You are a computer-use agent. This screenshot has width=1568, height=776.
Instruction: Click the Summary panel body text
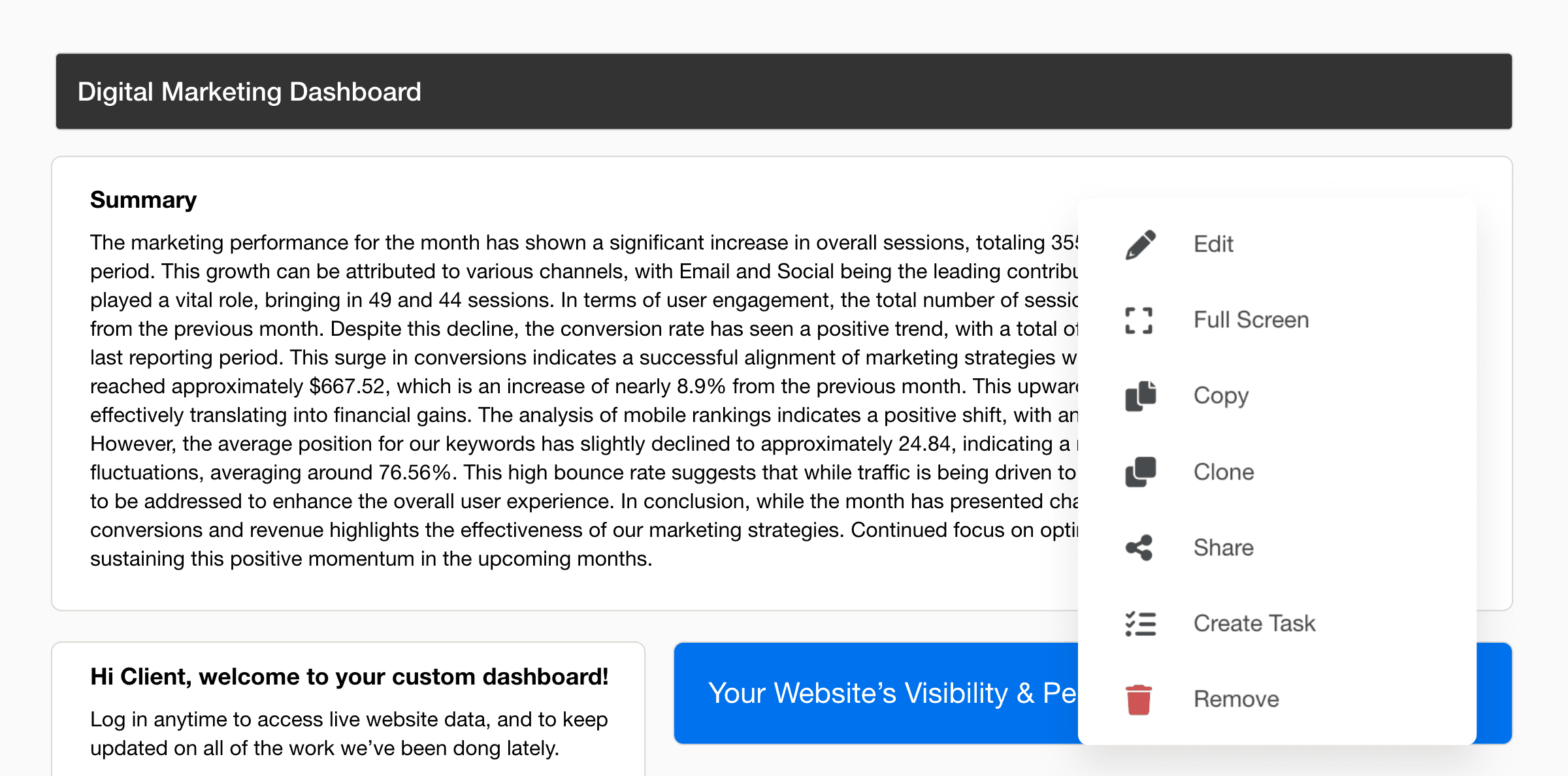[523, 400]
